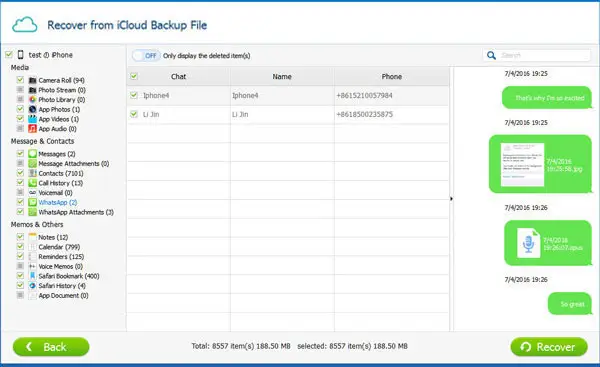Screen dimensions: 600x367
Task: Select Contacts (7101) label
Action: pyautogui.click(x=60, y=173)
